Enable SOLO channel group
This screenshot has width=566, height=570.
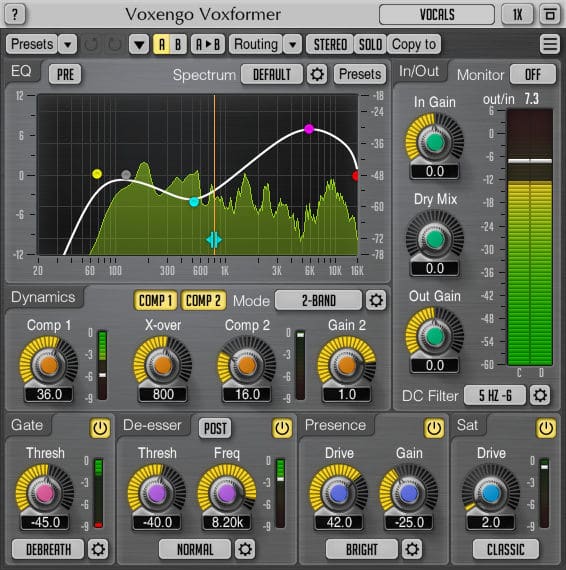point(370,44)
